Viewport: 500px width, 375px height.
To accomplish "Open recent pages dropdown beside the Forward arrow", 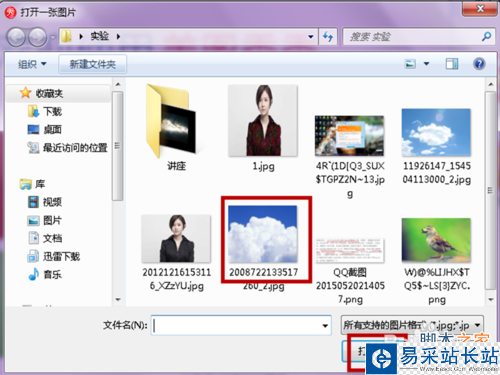I will point(53,37).
